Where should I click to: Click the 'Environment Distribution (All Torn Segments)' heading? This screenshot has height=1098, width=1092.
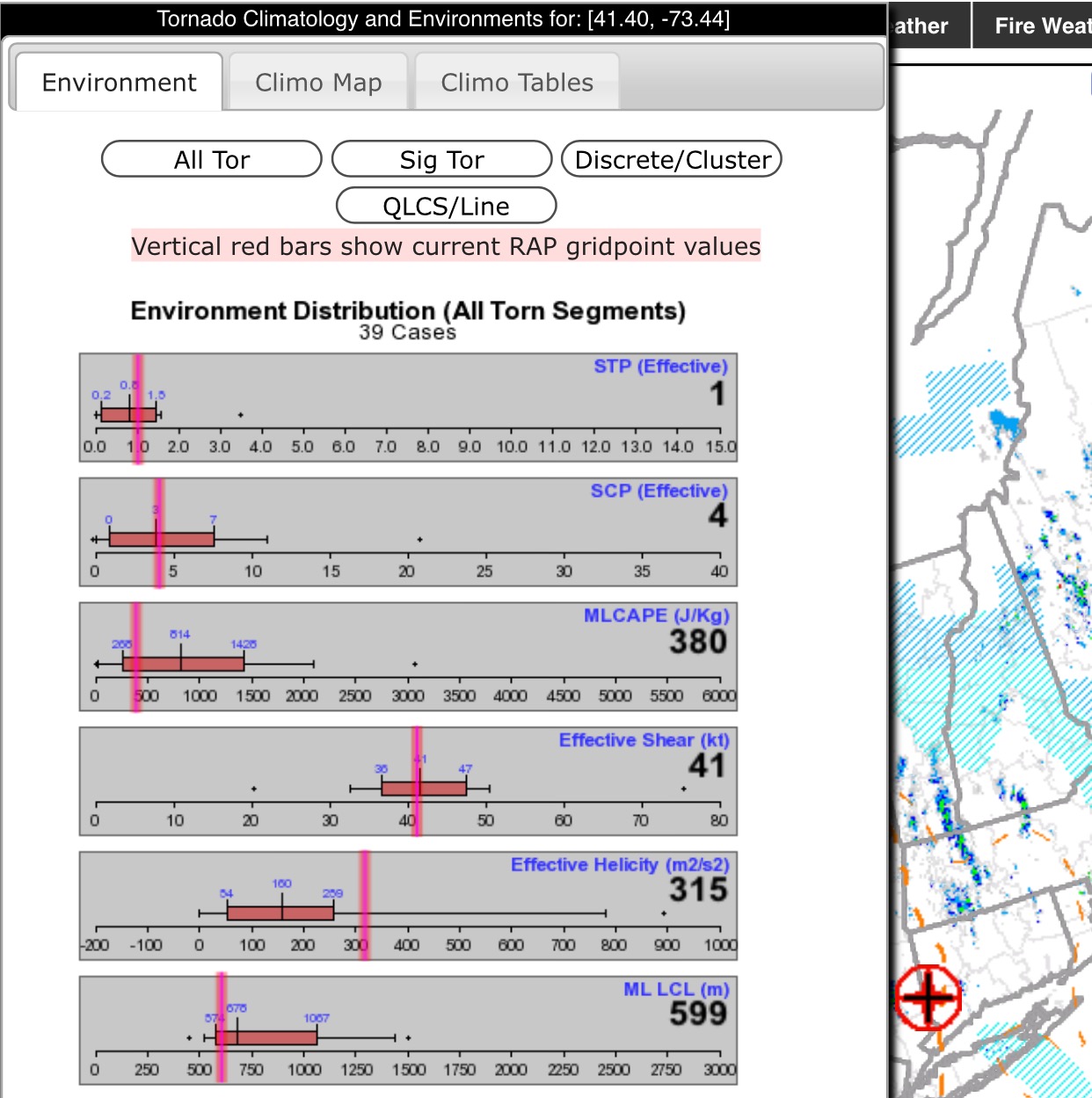[408, 310]
